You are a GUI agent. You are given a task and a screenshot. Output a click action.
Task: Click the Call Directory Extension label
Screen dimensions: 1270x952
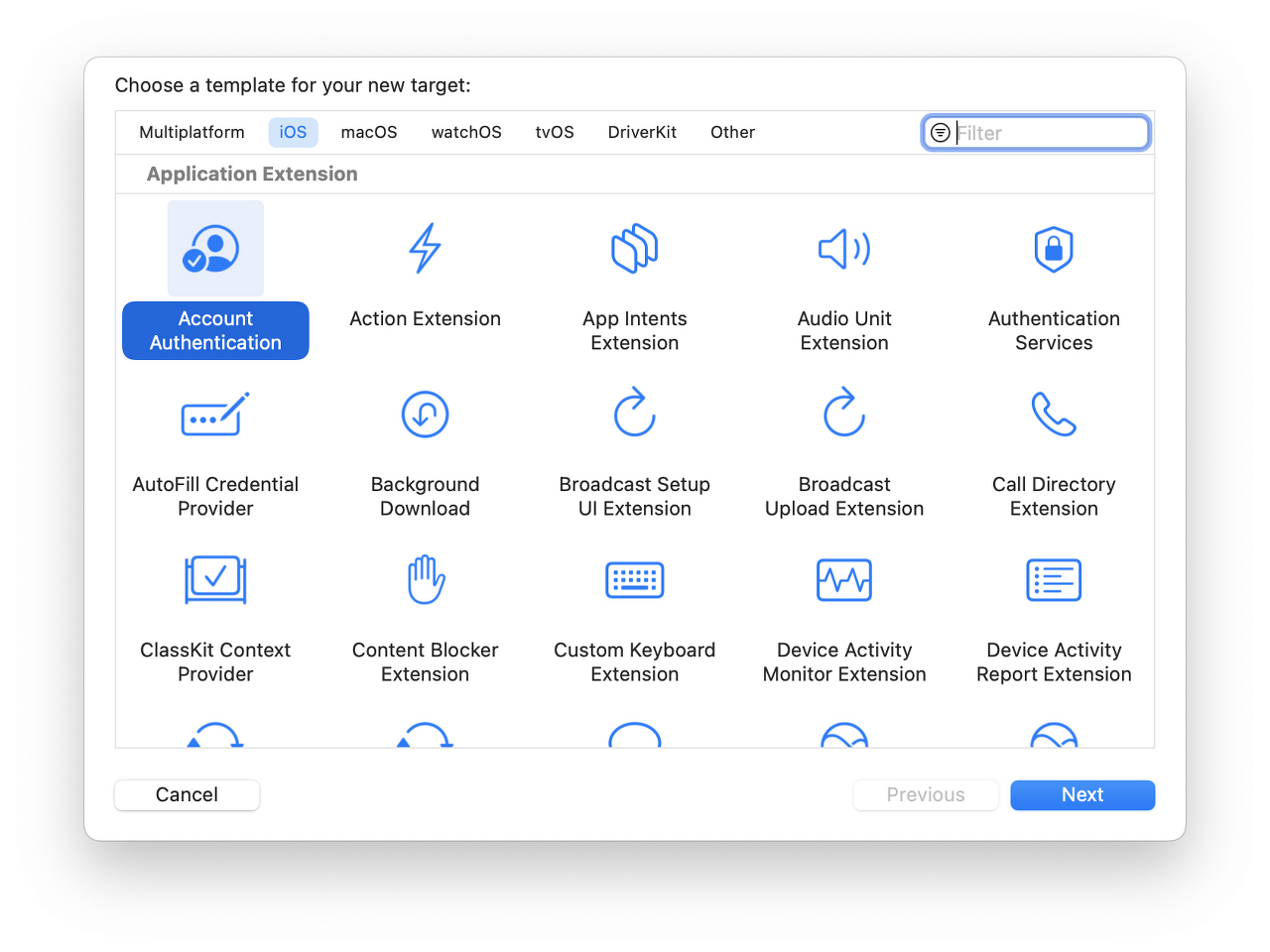[x=1054, y=496]
